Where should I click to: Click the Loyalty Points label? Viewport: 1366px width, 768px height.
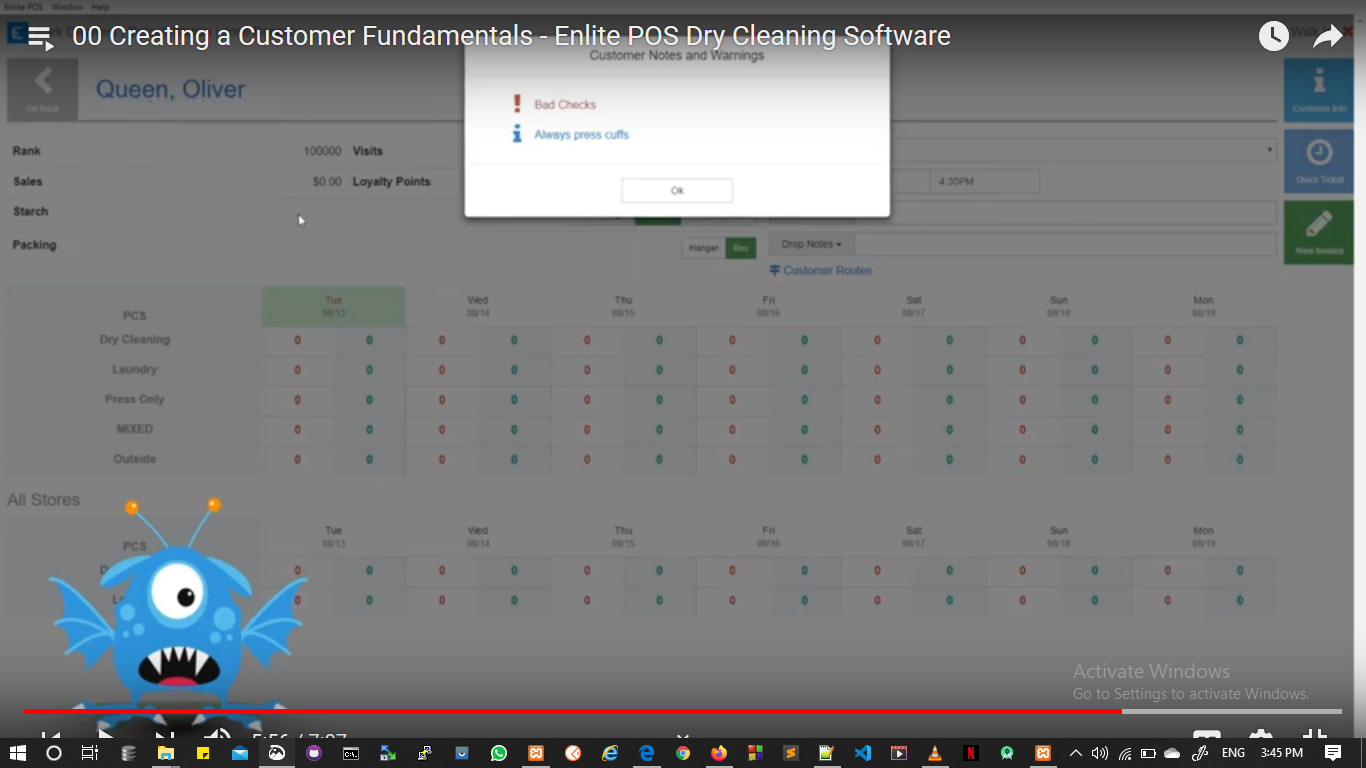pyautogui.click(x=391, y=182)
